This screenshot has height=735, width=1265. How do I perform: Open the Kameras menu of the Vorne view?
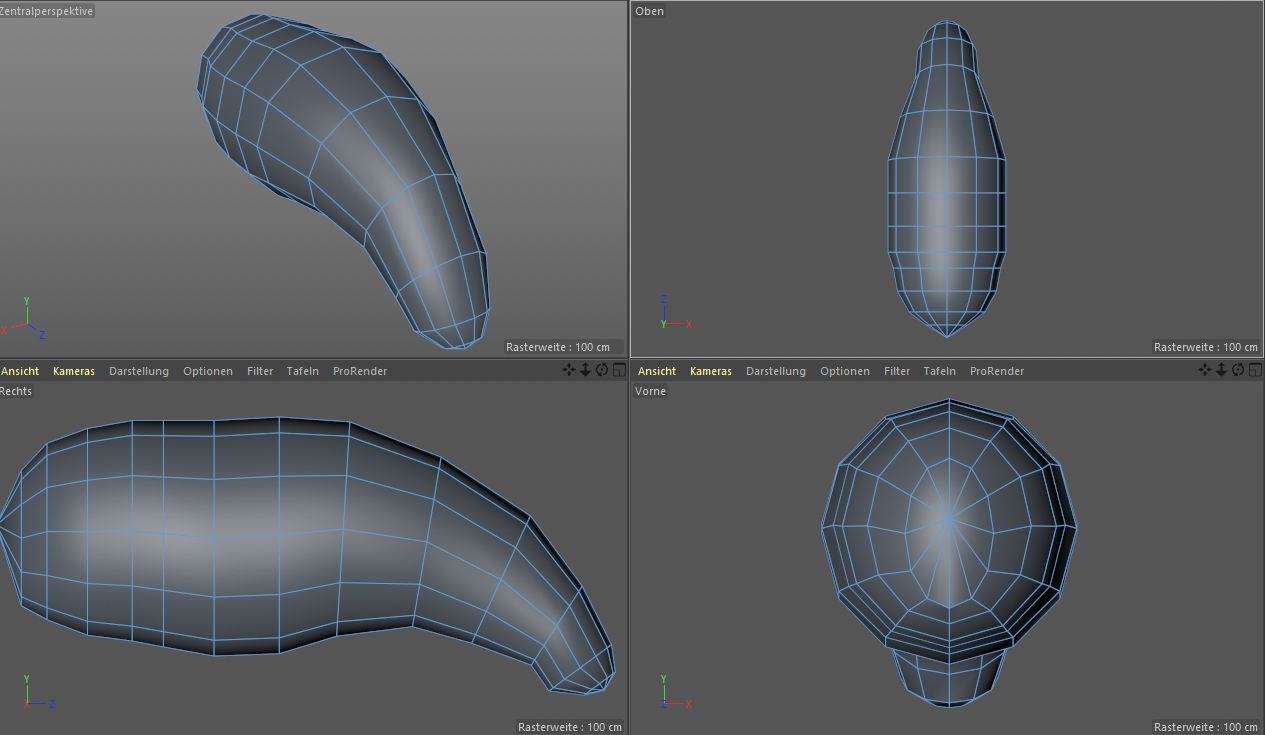(x=711, y=371)
